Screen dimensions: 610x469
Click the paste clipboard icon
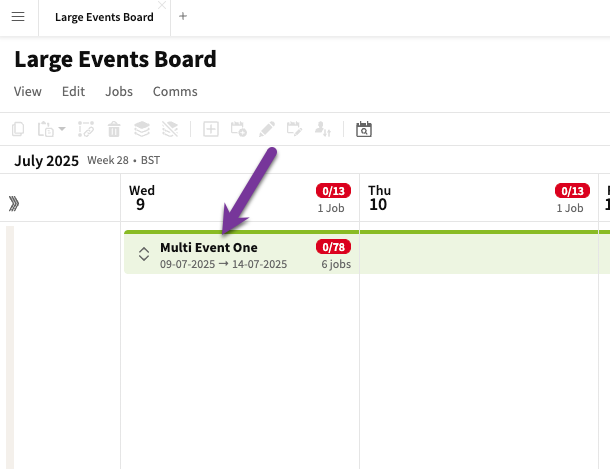point(46,129)
